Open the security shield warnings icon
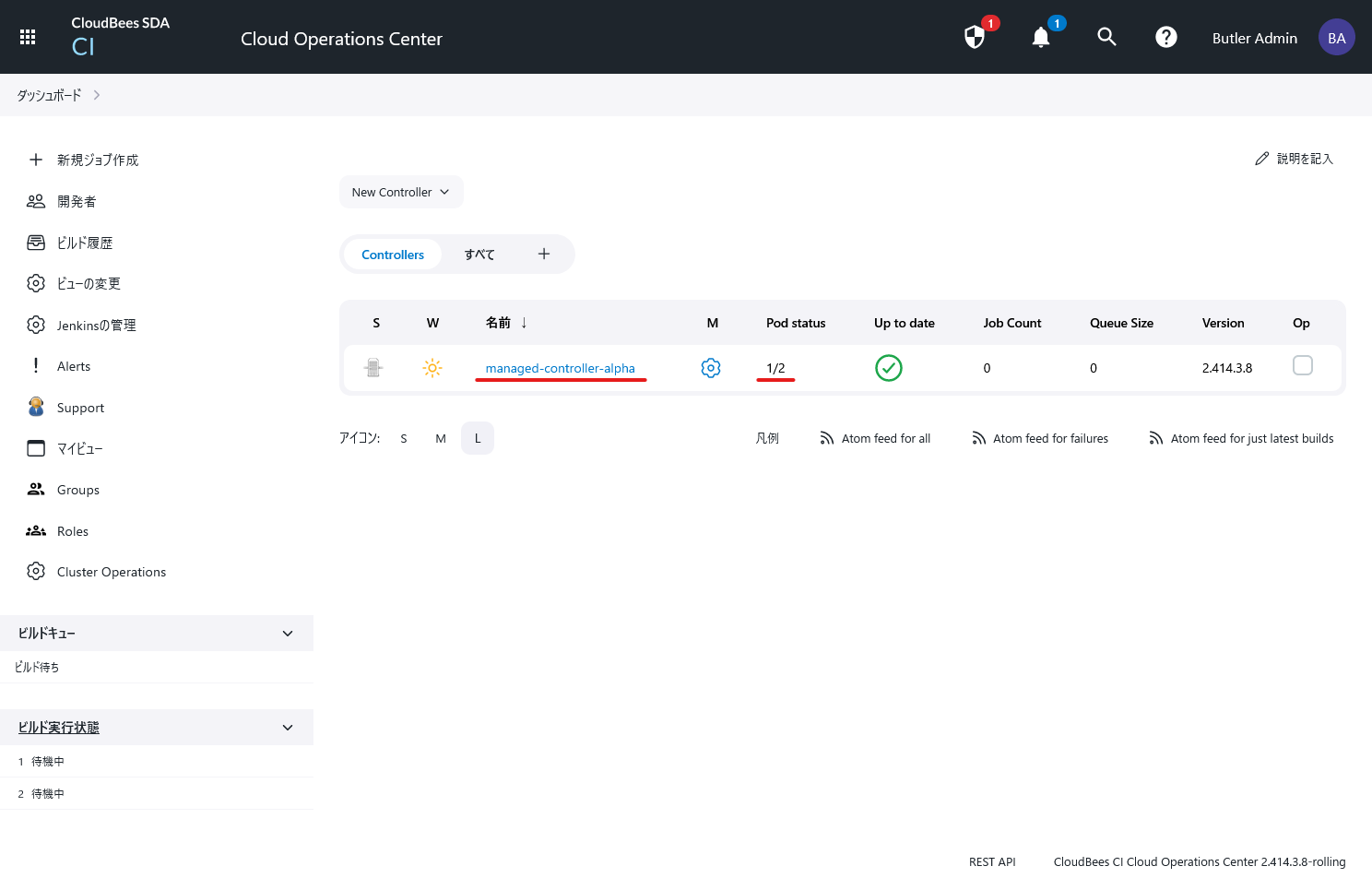 click(x=975, y=37)
